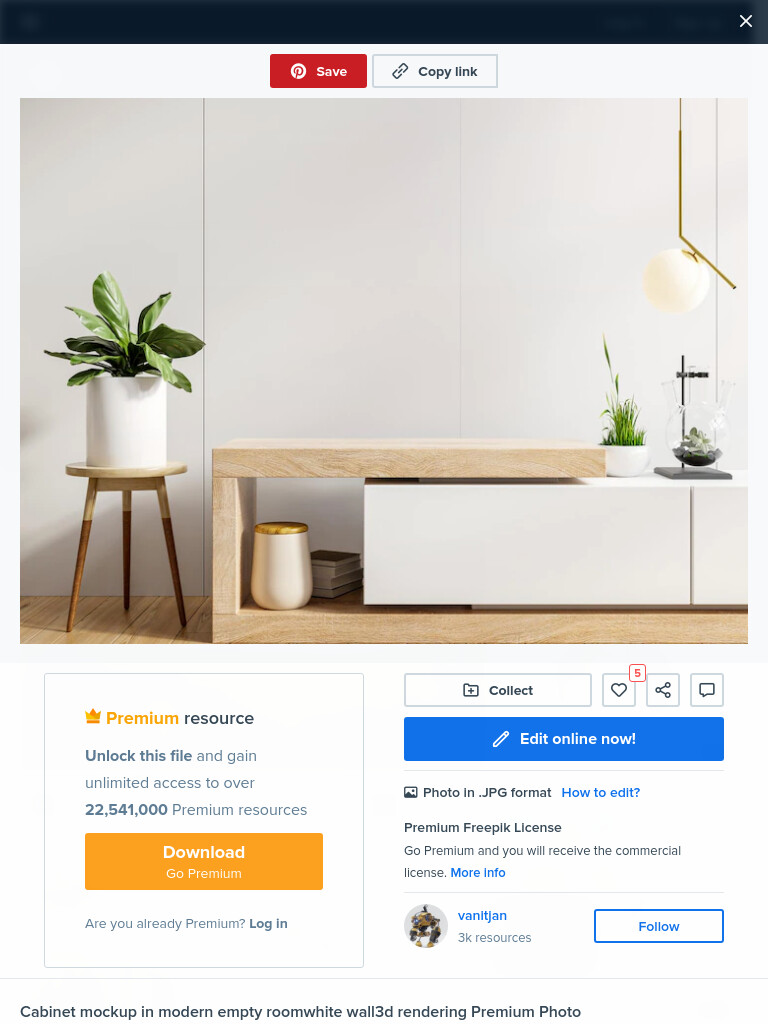Image resolution: width=768 pixels, height=1024 pixels.
Task: Click vanitjan's avatar picture
Action: coord(426,926)
